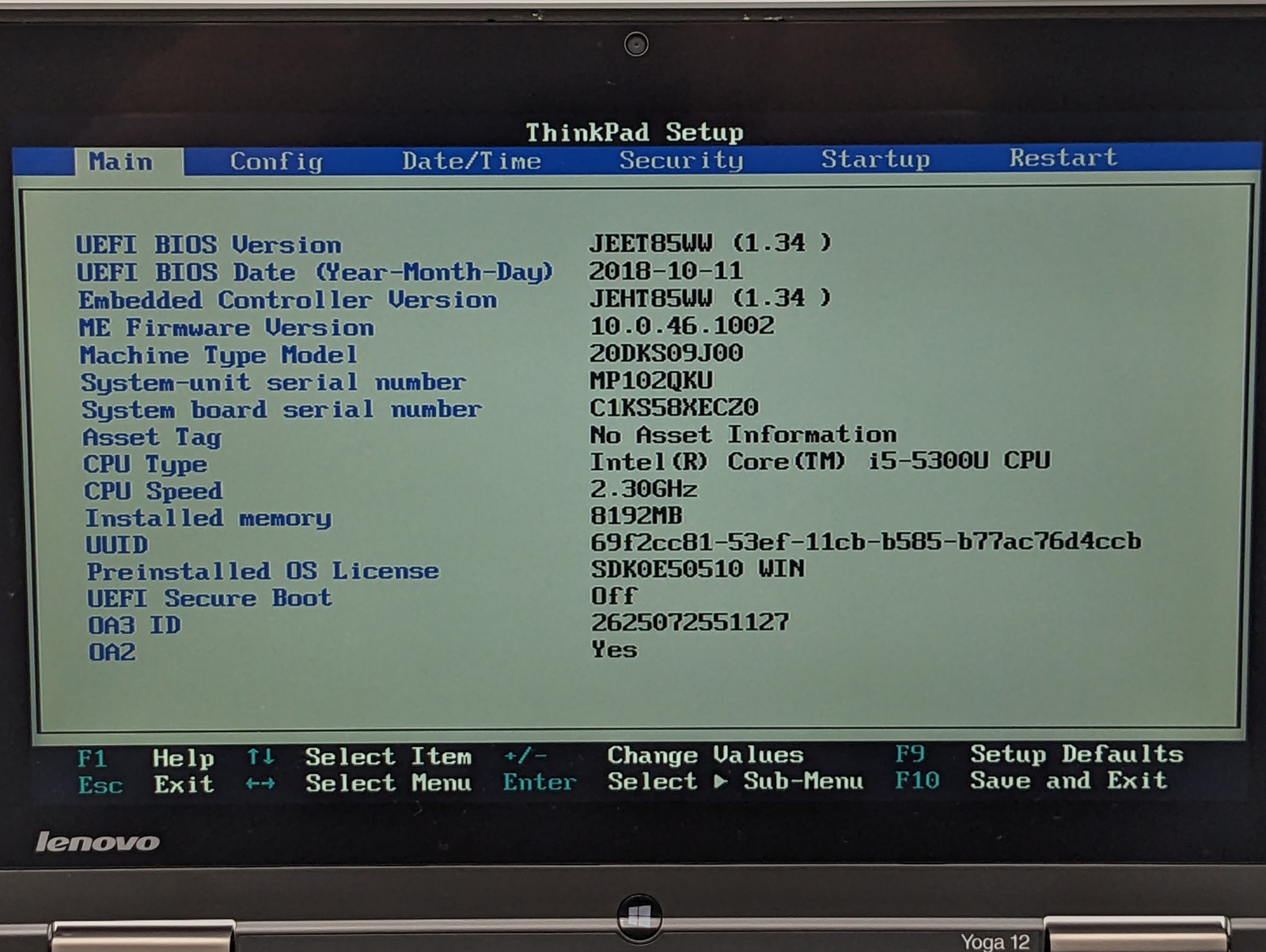Select the Embedded Controller Version label
This screenshot has height=952, width=1266.
[x=287, y=300]
